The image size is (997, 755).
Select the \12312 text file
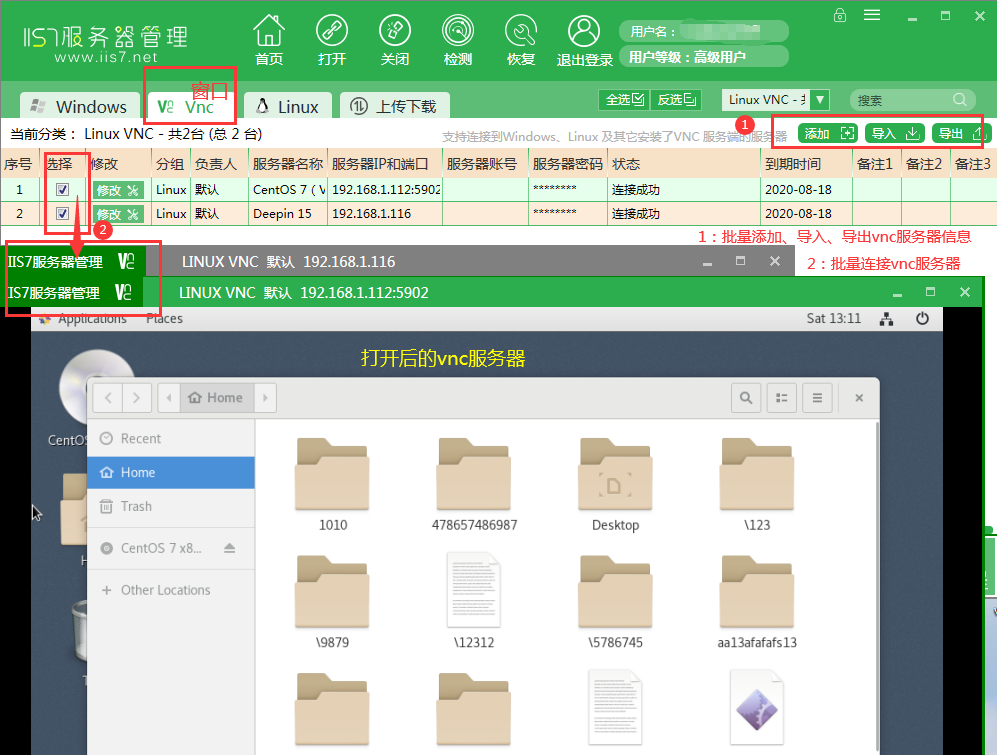474,602
